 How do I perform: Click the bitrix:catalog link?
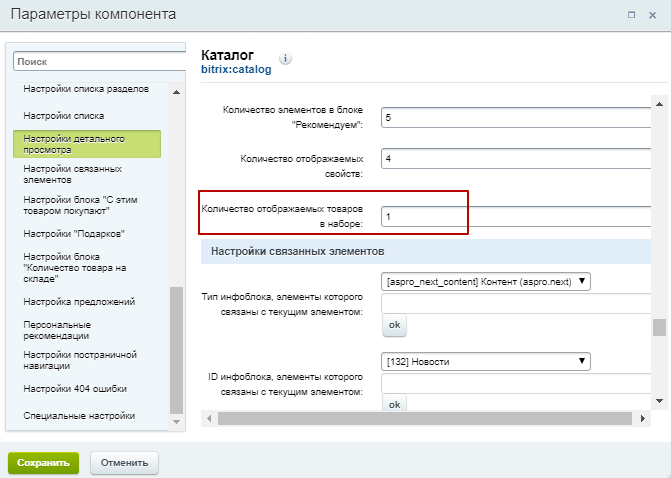click(236, 69)
